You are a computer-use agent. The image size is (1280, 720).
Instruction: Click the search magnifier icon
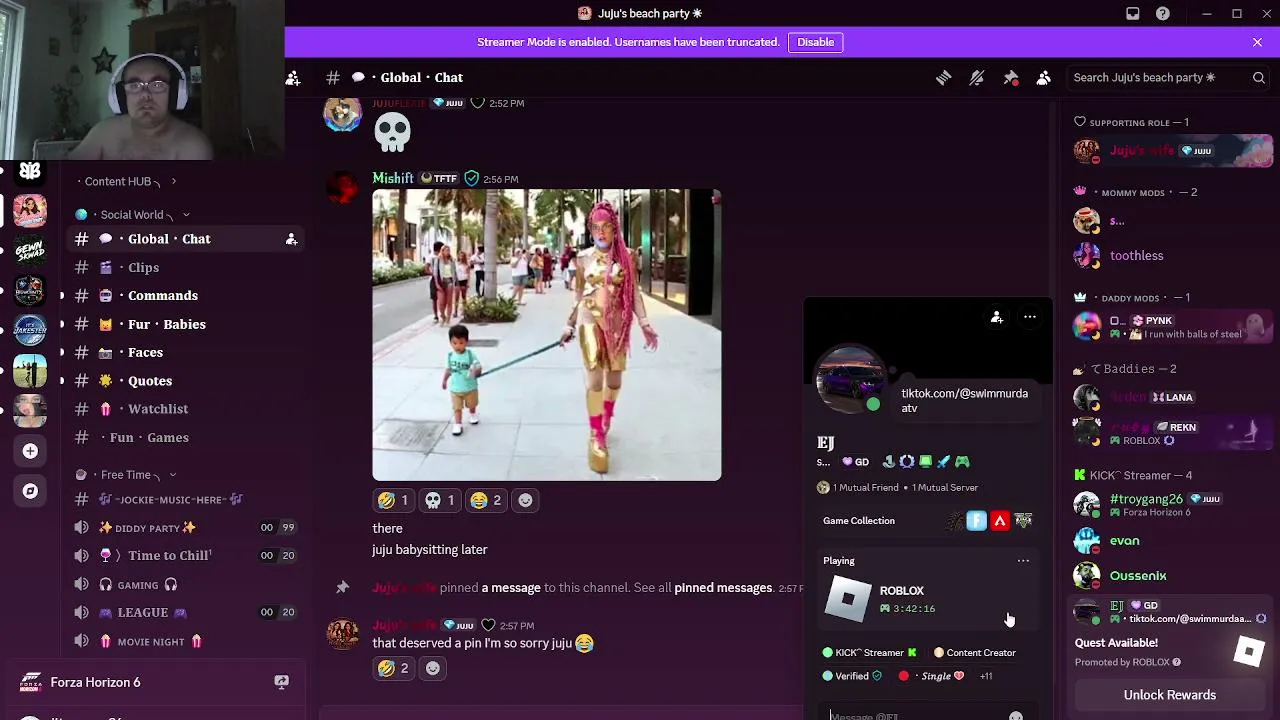(x=1259, y=78)
